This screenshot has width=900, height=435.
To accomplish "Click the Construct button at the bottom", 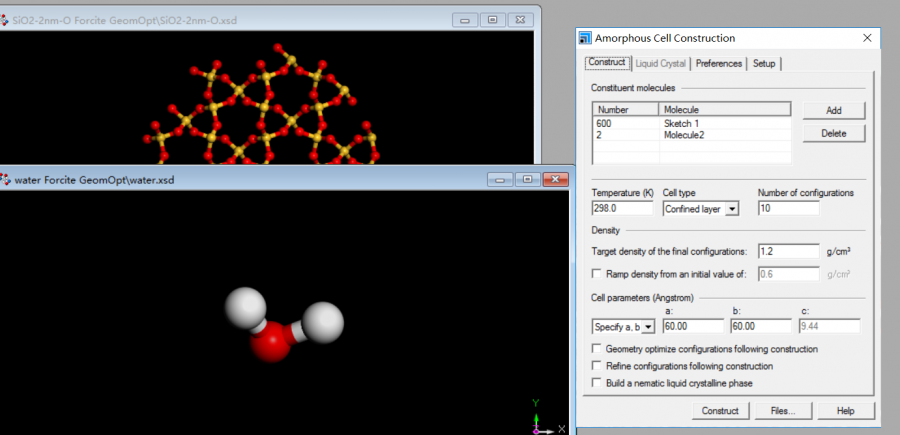I will 720,411.
